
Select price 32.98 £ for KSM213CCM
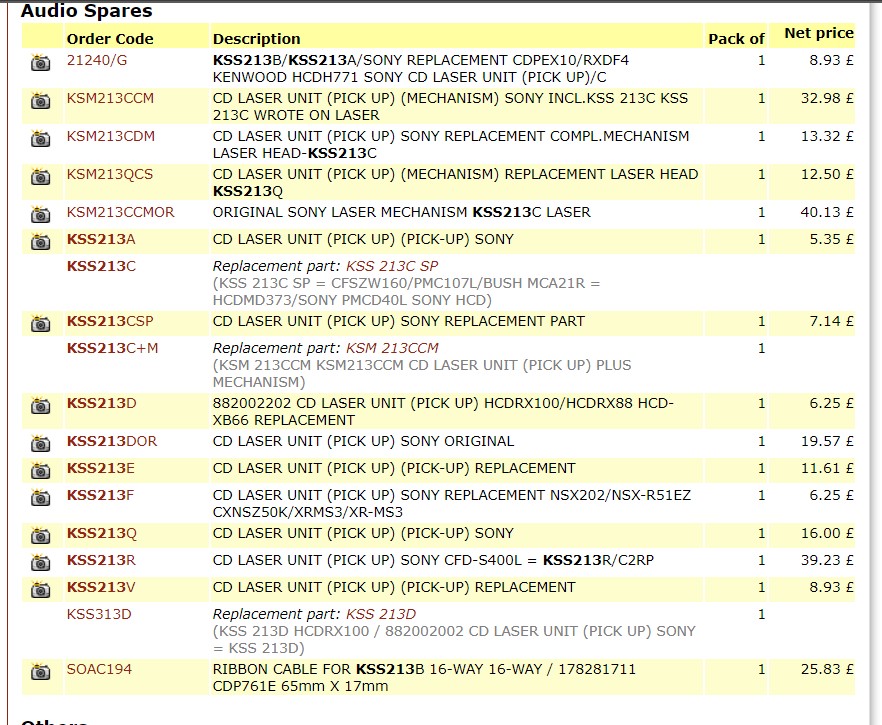coord(827,98)
